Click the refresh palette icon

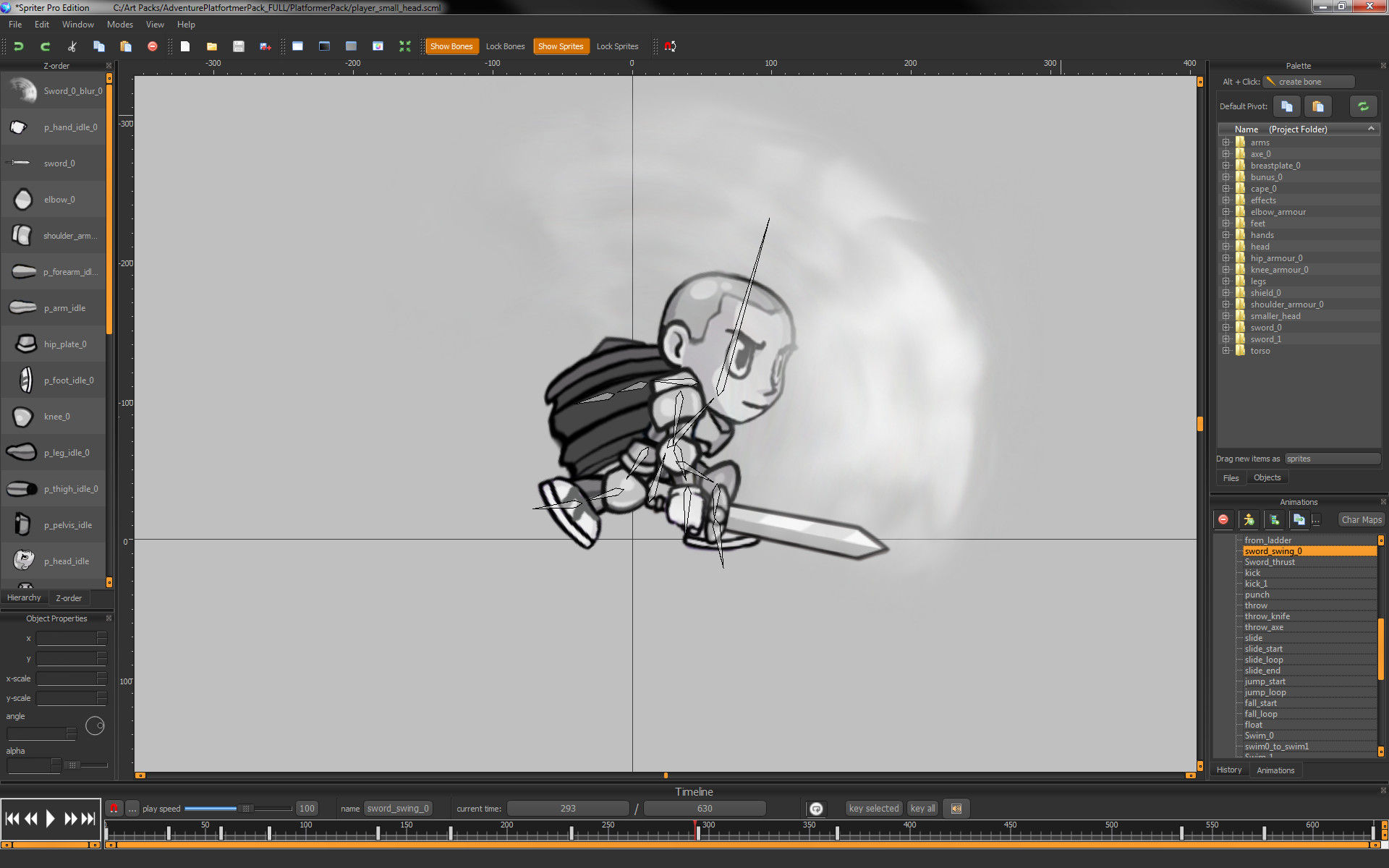(1363, 106)
